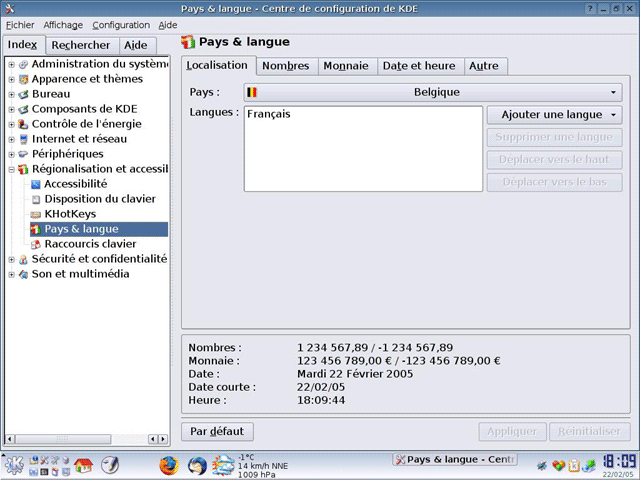The height and width of the screenshot is (480, 640).
Task: Click the Internet et réseau icon
Action: tap(24, 139)
